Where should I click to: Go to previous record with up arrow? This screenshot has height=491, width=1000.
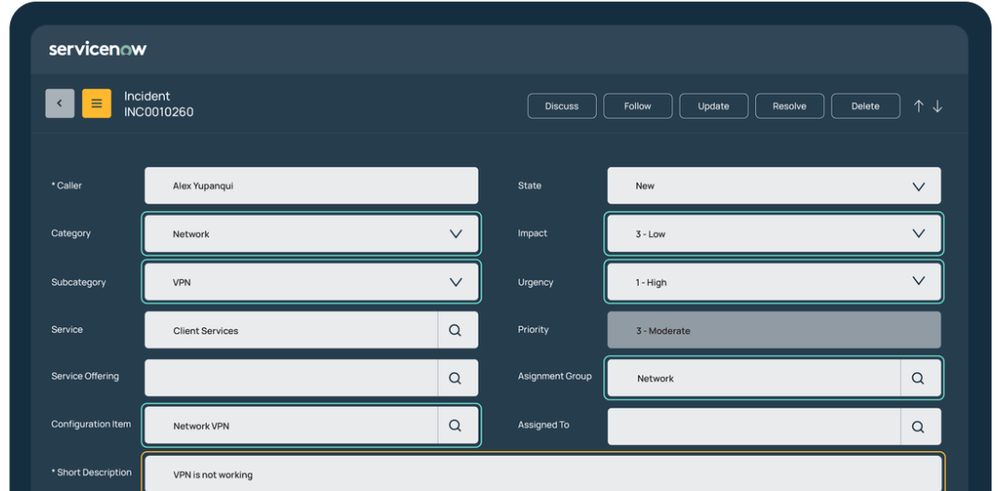[918, 106]
